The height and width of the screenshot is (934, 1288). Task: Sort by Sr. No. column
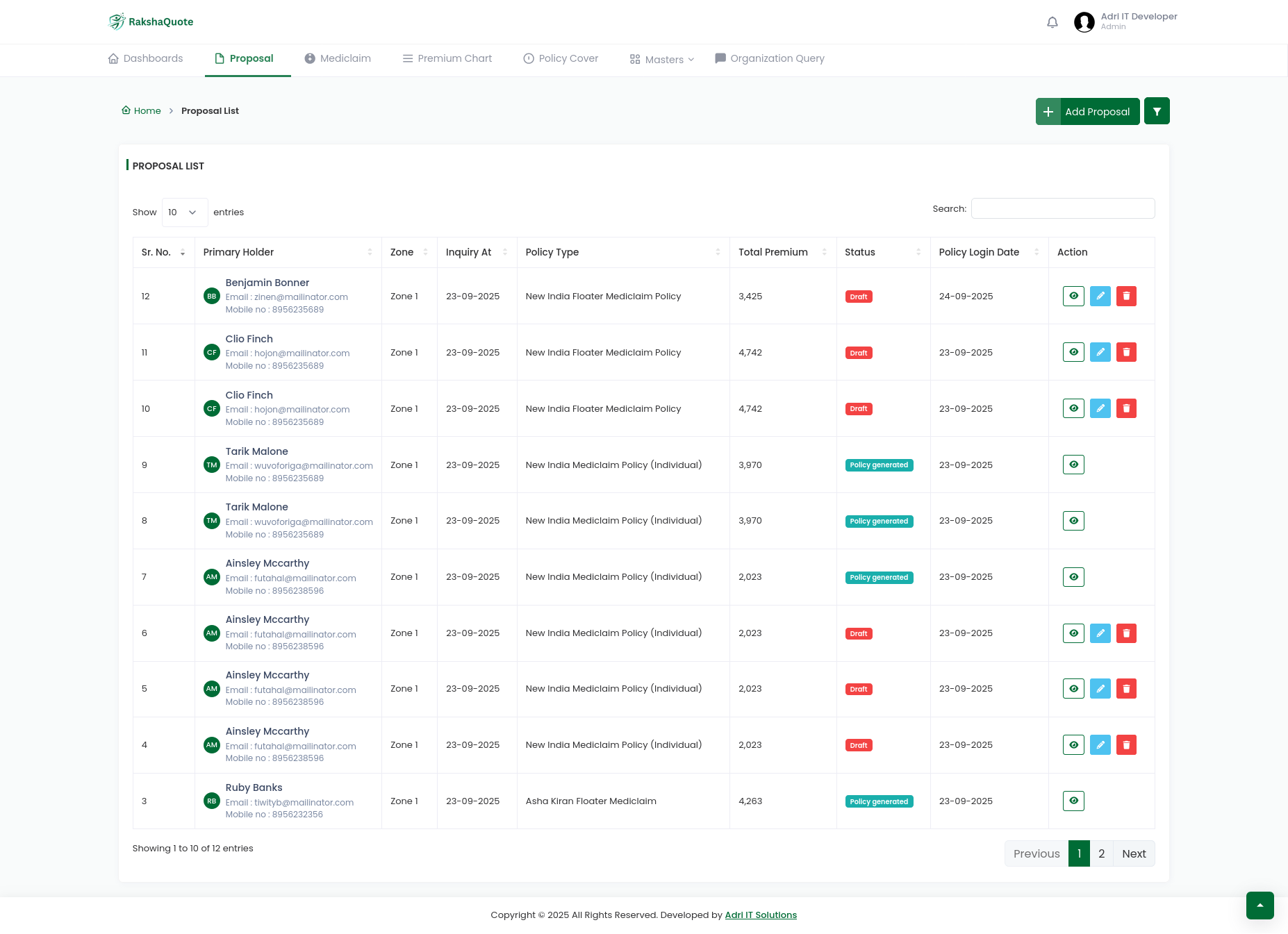[163, 252]
